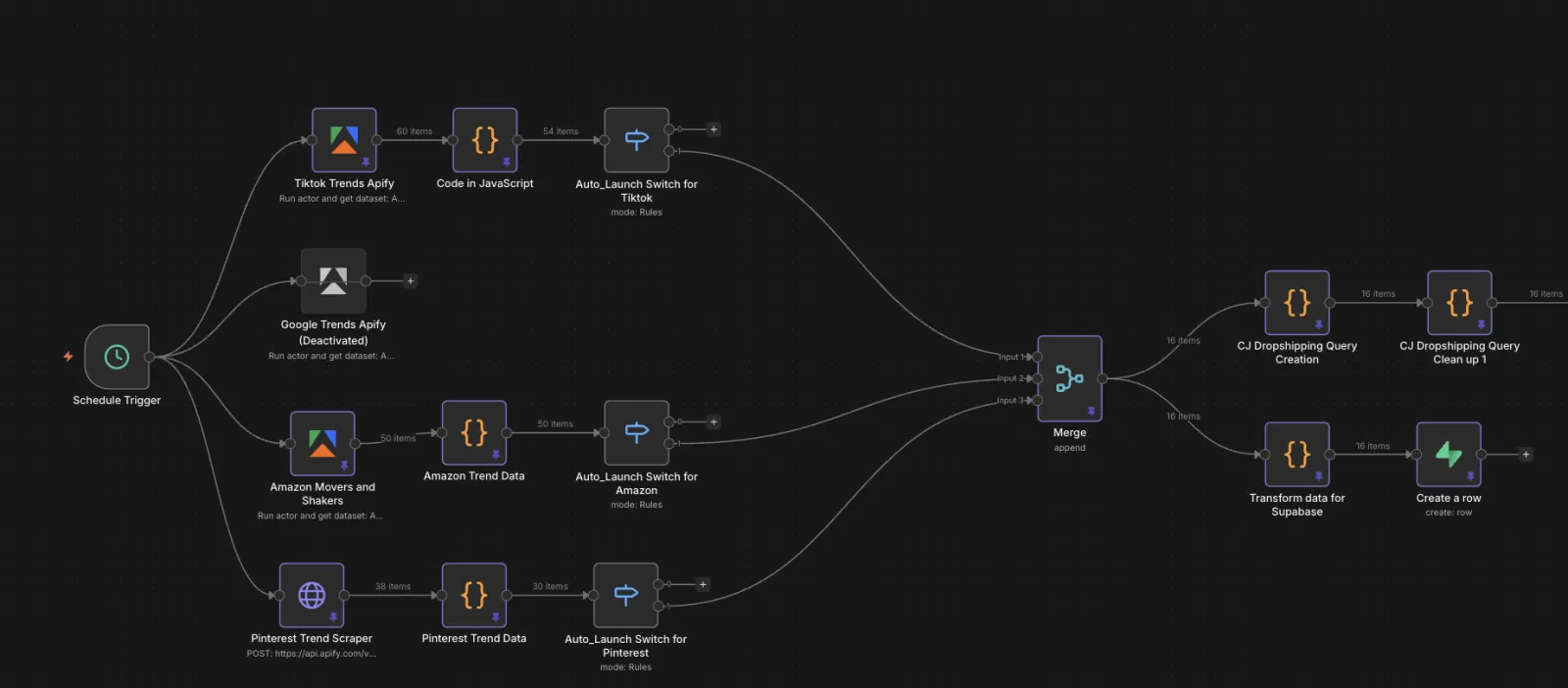This screenshot has width=1568, height=688.
Task: Click the Auto_Launch Switch for Amazon label
Action: tap(637, 483)
